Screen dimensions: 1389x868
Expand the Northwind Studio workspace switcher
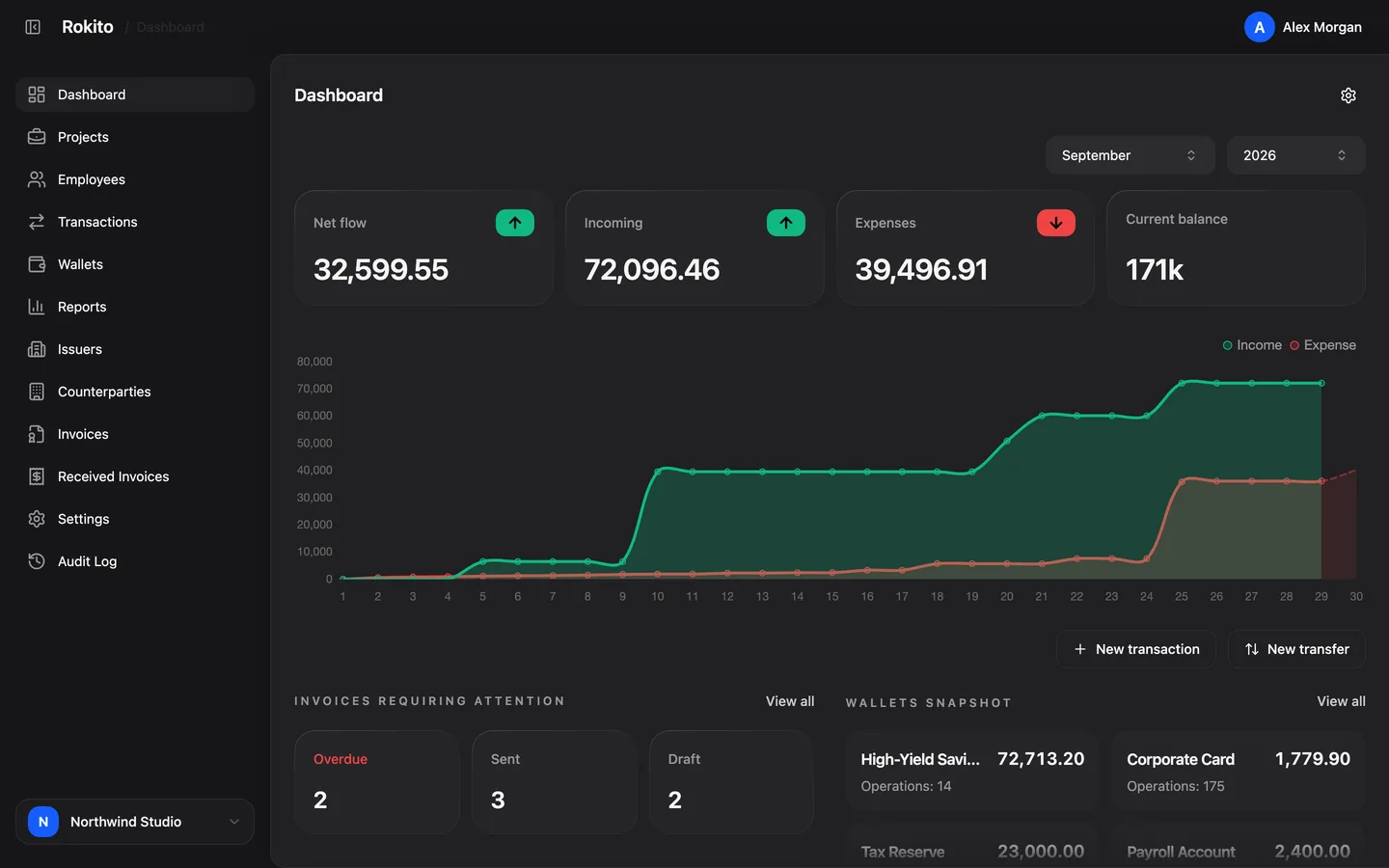coord(135,822)
